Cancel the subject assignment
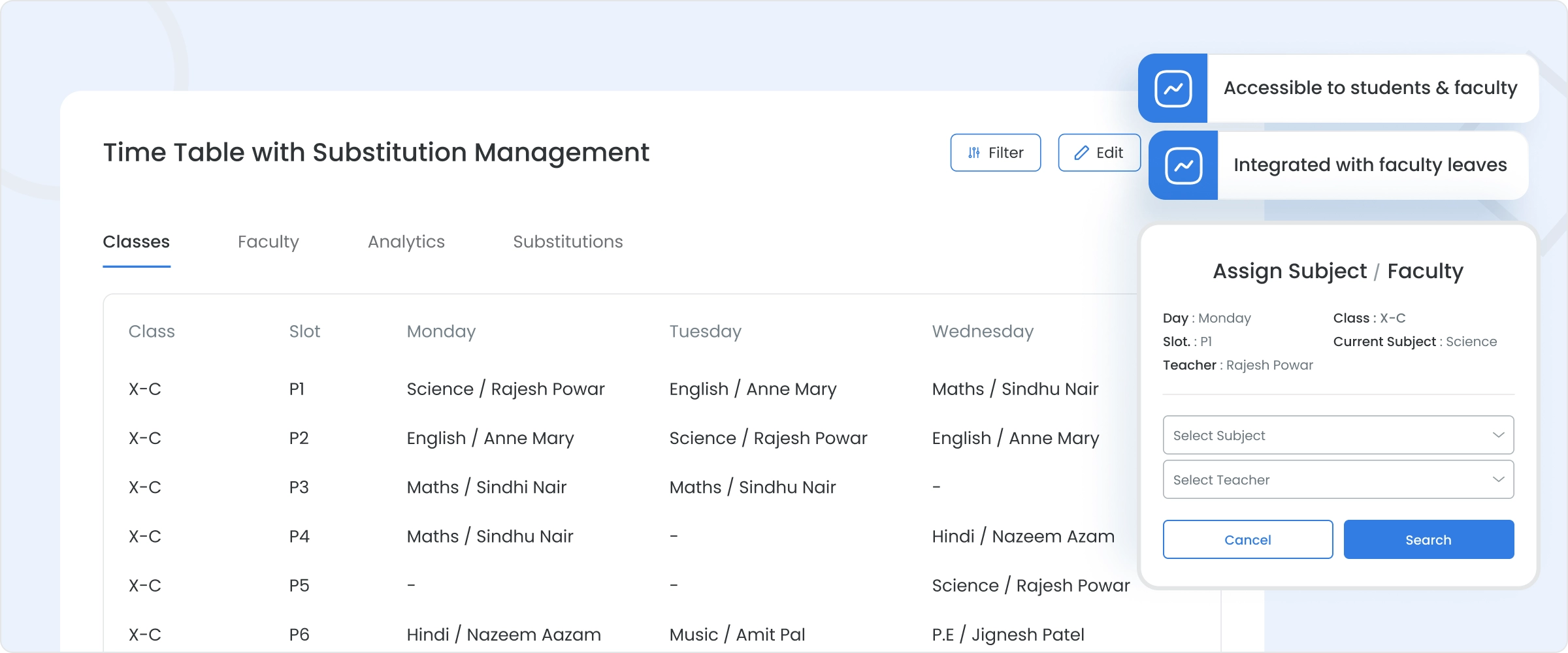 [x=1247, y=539]
